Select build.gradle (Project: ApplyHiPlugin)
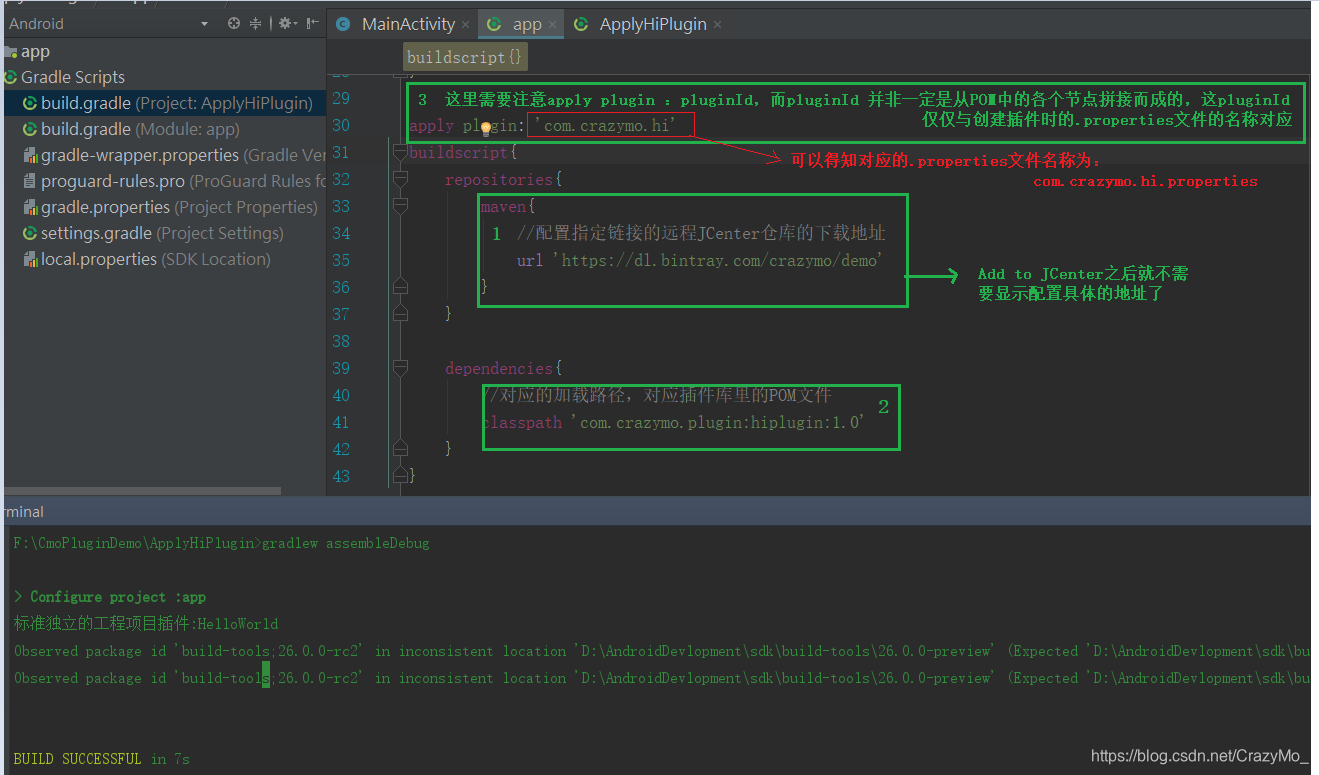Screen dimensions: 1319x775 [163, 103]
